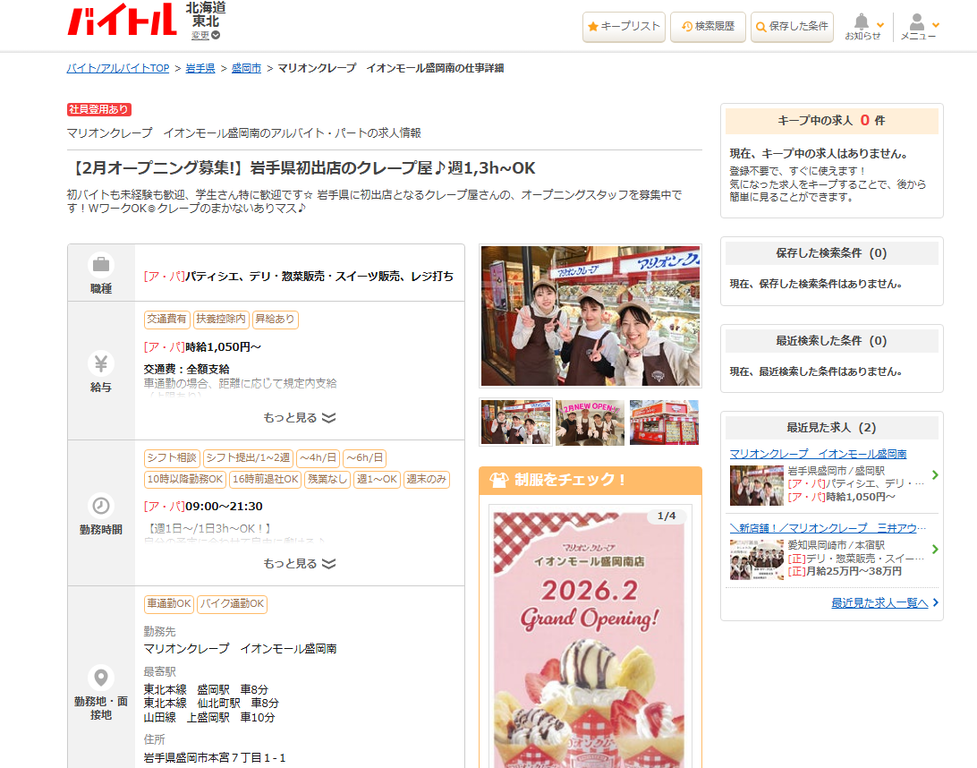Click the 残業なし tag
This screenshot has width=977, height=768.
(327, 480)
